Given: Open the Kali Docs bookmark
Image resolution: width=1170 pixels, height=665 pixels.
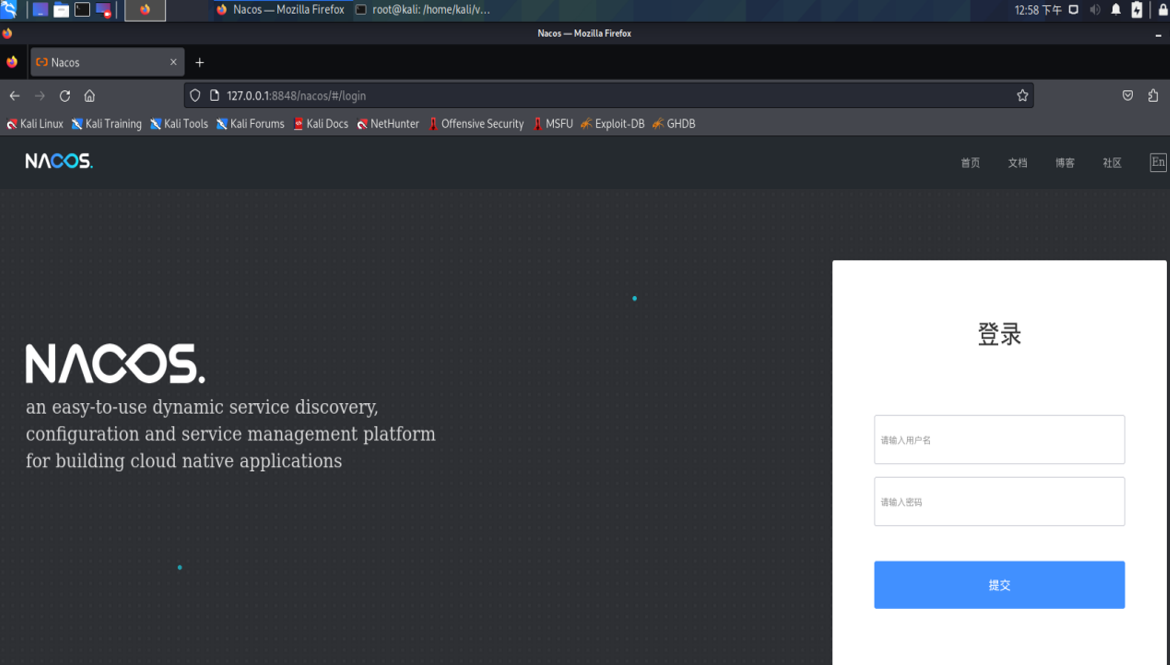Looking at the screenshot, I should click(x=321, y=124).
